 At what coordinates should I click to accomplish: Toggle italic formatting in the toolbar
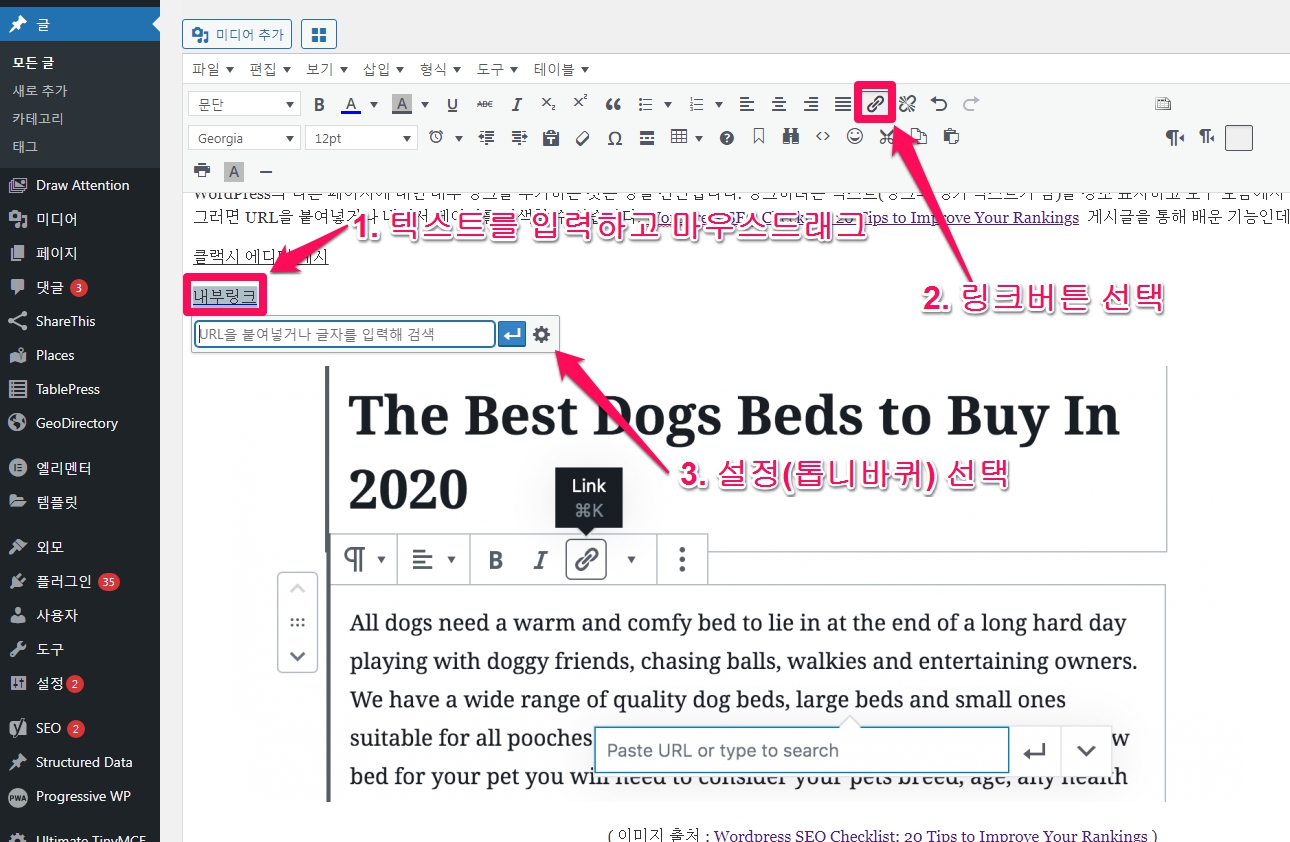[x=516, y=104]
